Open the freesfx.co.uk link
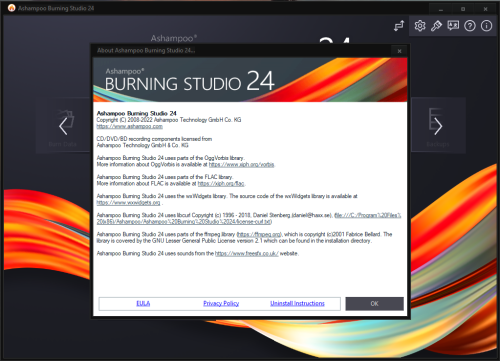The image size is (500, 361). [x=247, y=253]
